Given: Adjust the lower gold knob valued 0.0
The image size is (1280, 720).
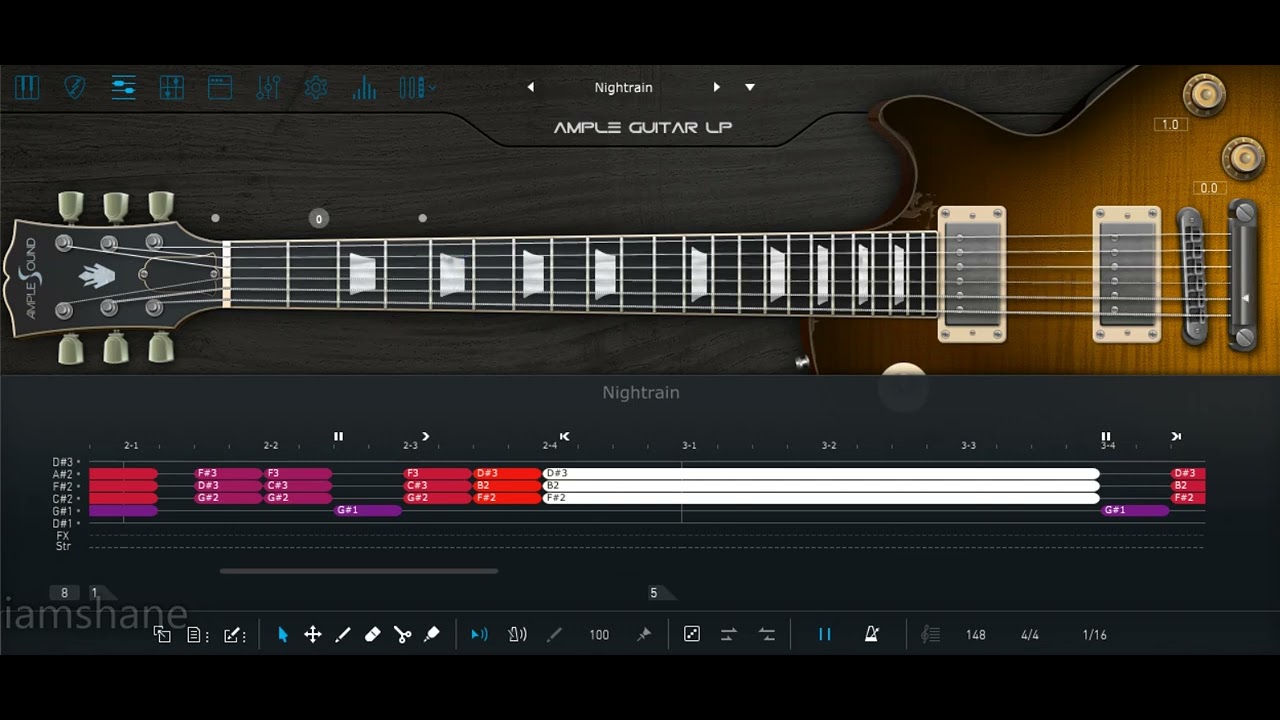Looking at the screenshot, I should (x=1243, y=158).
